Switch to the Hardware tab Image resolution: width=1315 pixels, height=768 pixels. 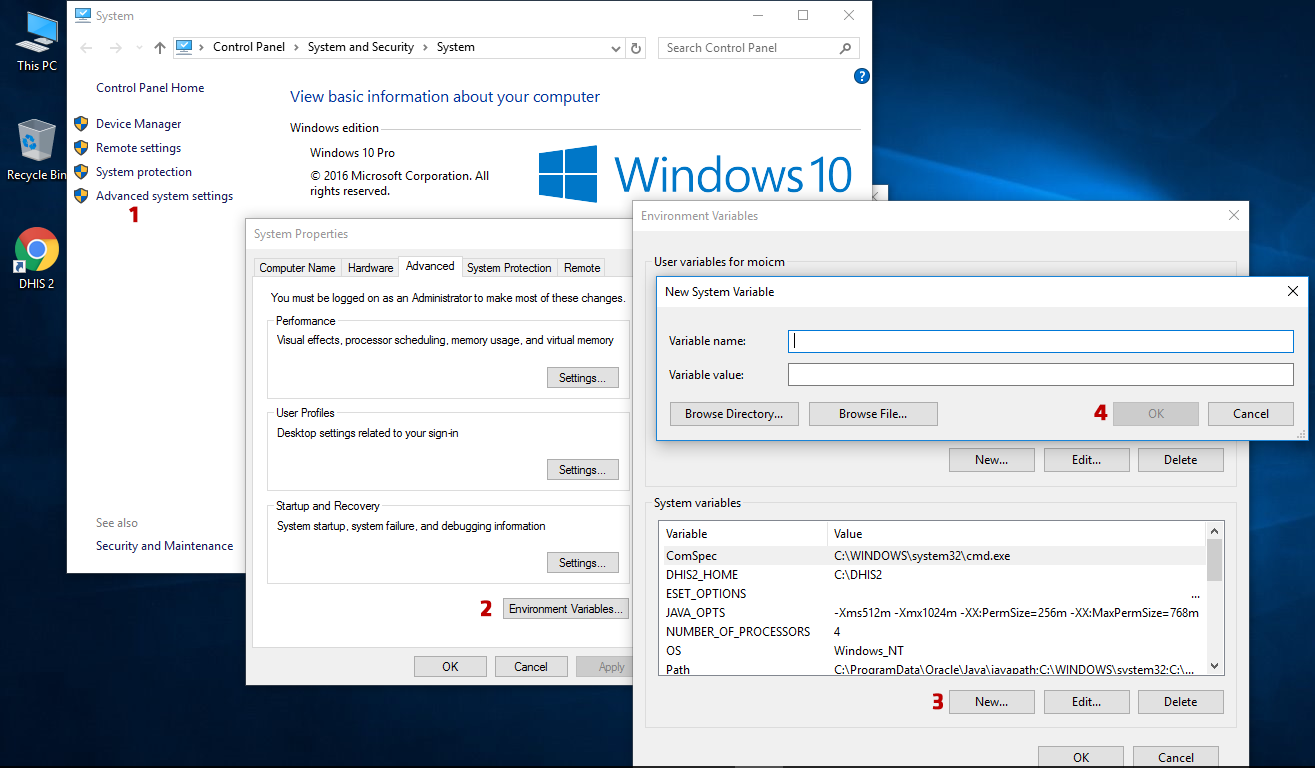370,268
